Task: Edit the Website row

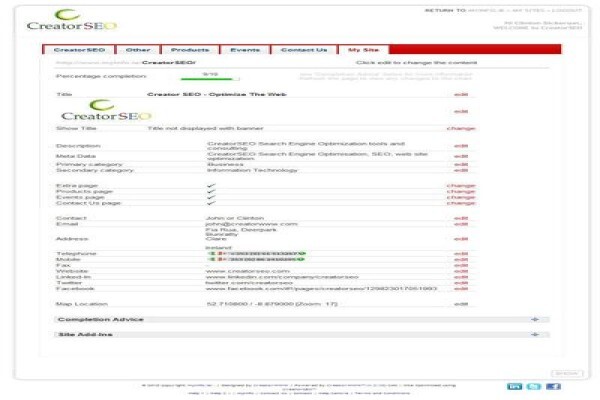Action: (x=461, y=271)
